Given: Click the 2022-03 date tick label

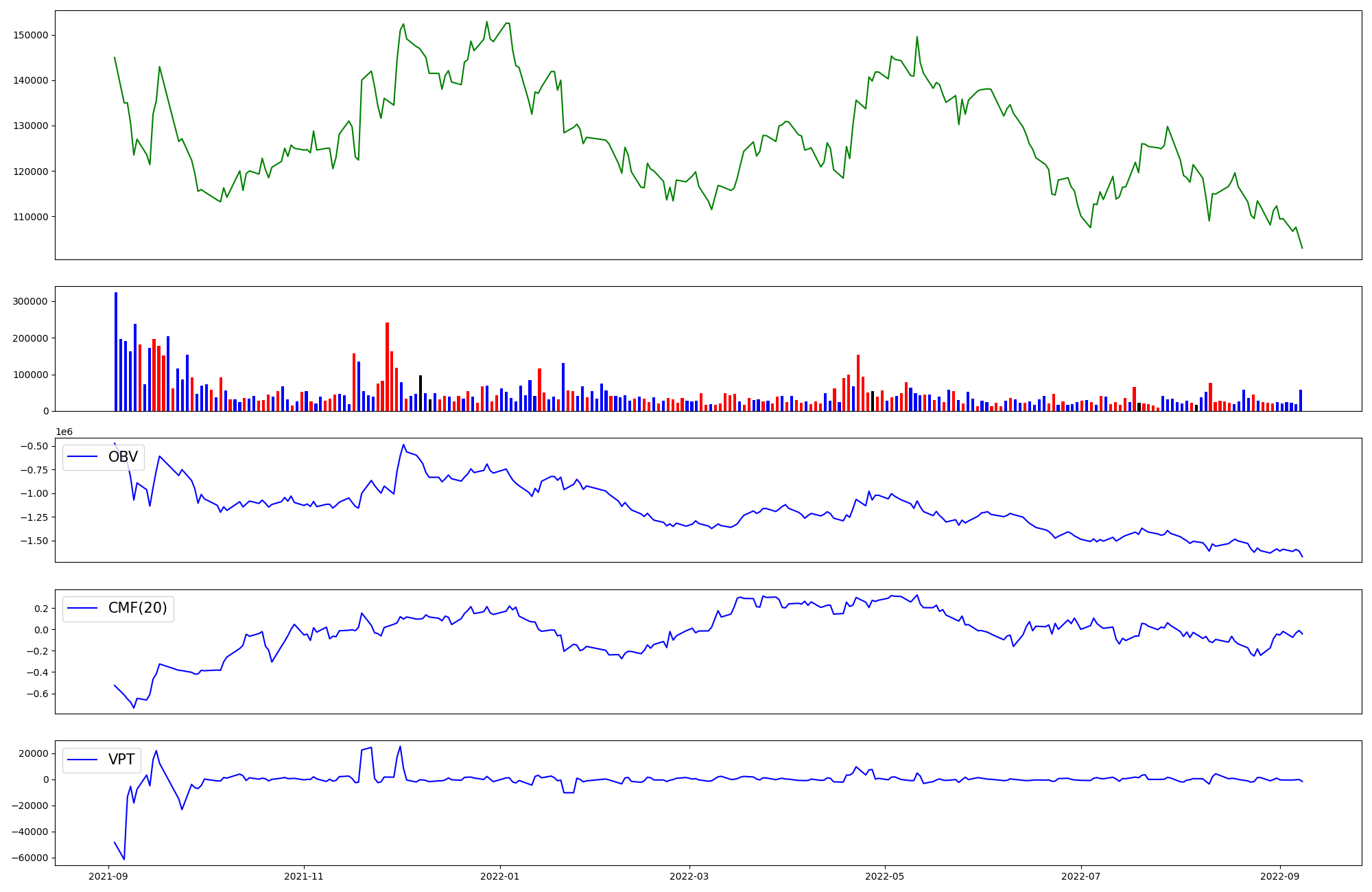Looking at the screenshot, I should click(x=688, y=876).
